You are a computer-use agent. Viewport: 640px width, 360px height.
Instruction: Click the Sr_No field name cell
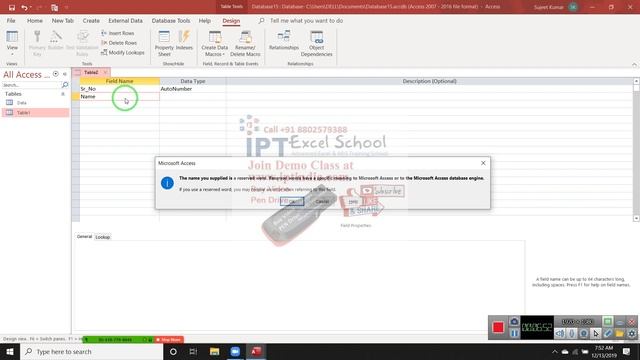120,89
